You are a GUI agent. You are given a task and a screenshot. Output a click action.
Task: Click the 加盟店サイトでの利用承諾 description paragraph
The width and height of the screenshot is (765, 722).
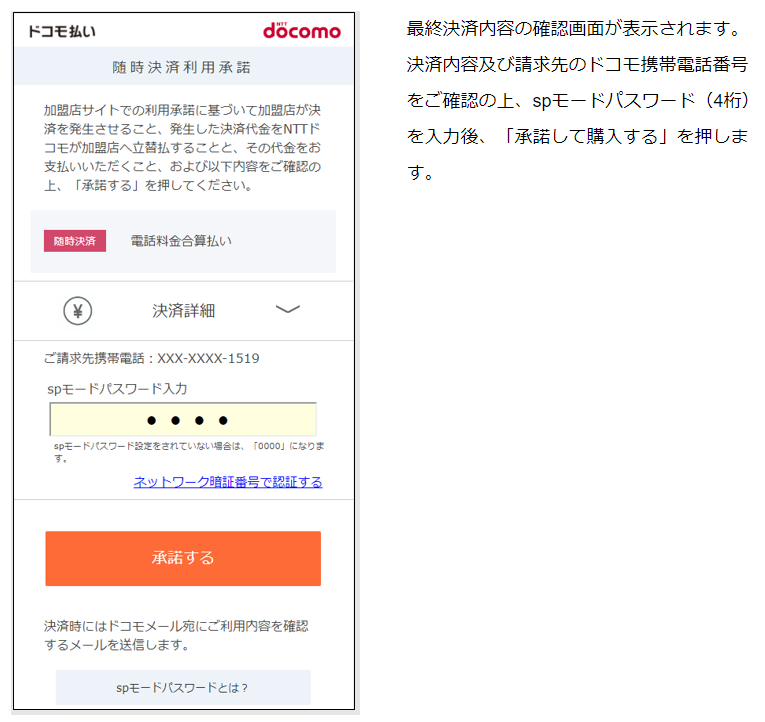click(x=182, y=148)
